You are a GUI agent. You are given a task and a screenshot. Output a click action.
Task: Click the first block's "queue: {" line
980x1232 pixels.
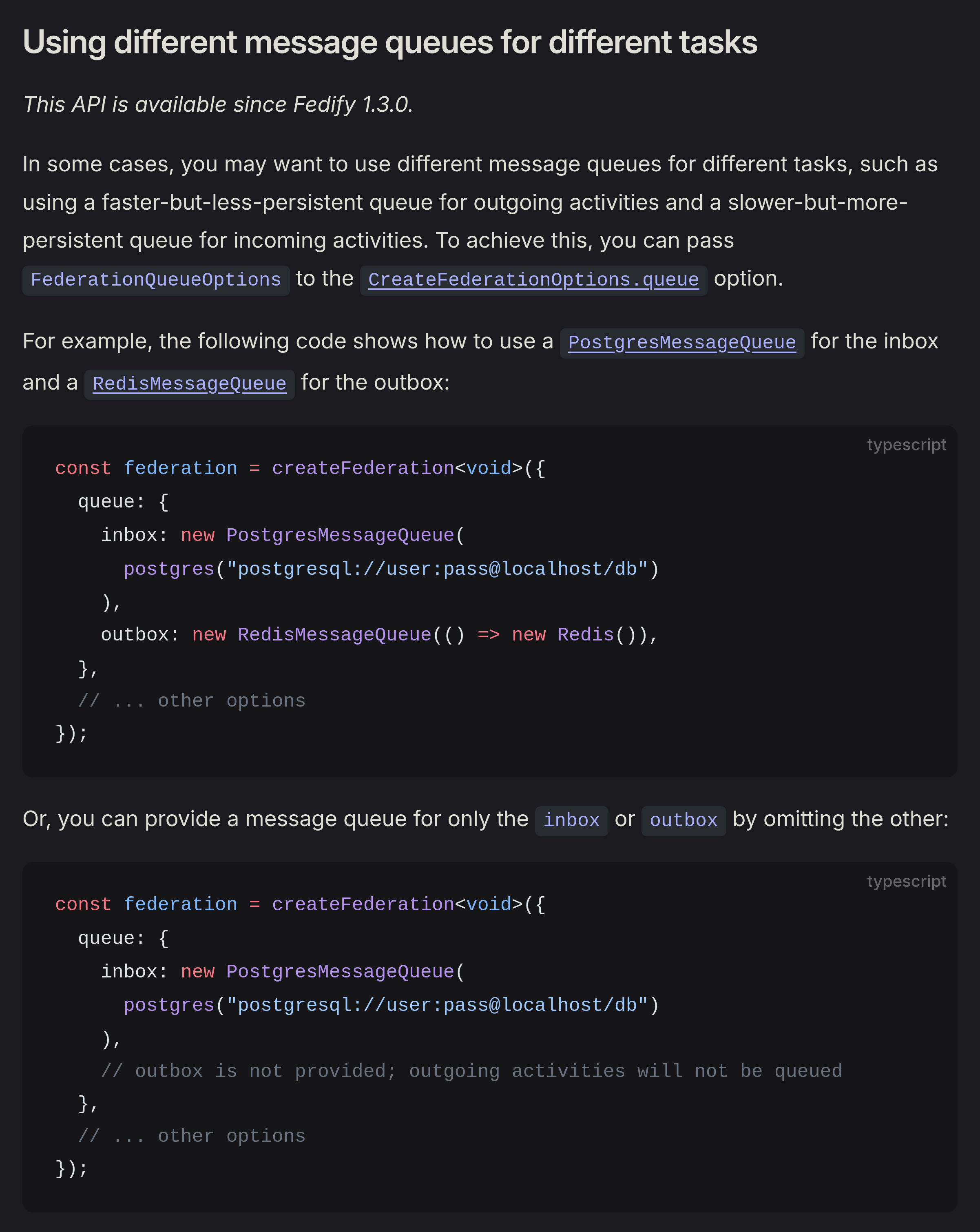(x=123, y=502)
